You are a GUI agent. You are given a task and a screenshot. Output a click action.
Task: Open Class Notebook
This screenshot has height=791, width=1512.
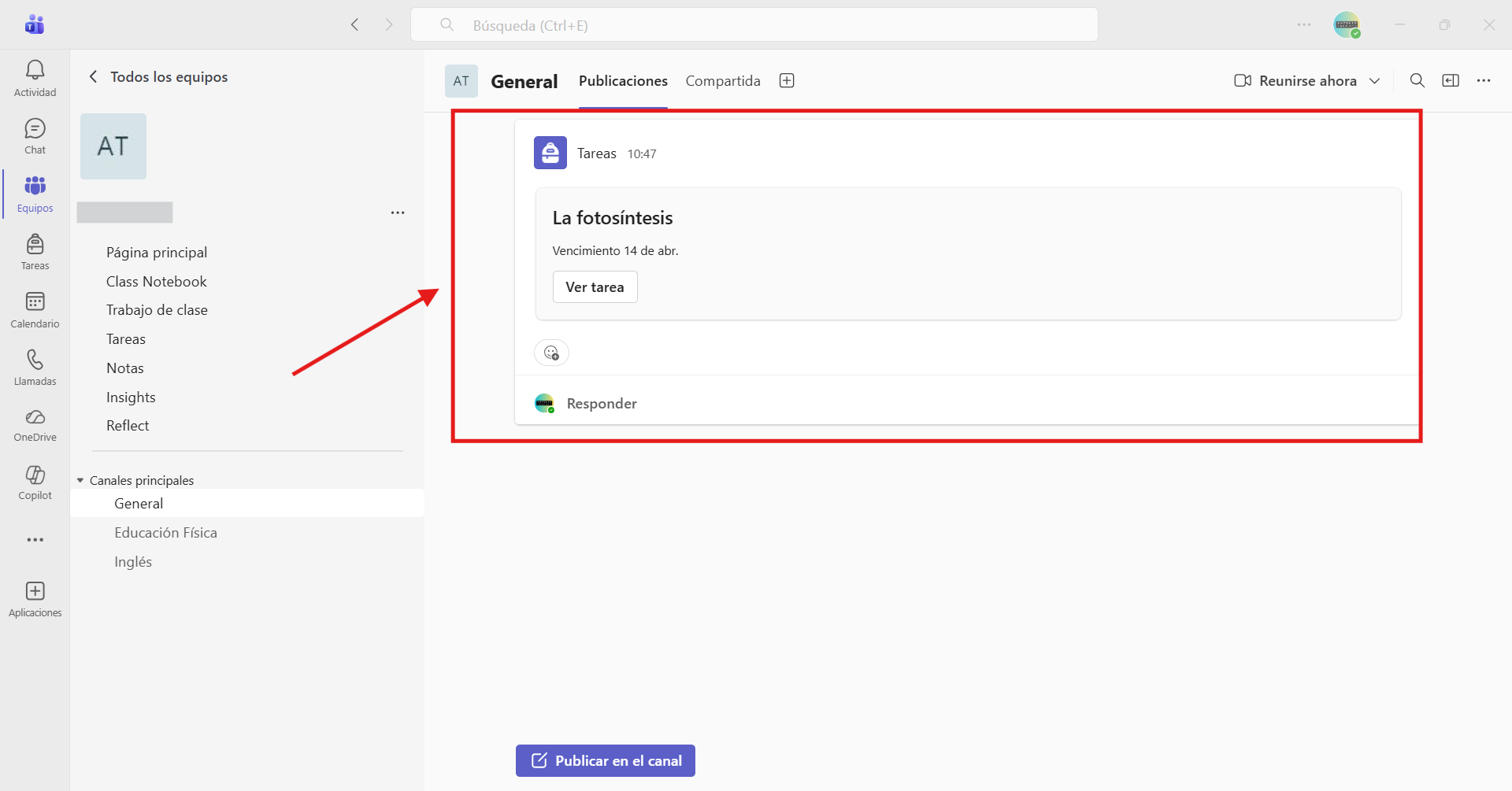point(157,282)
